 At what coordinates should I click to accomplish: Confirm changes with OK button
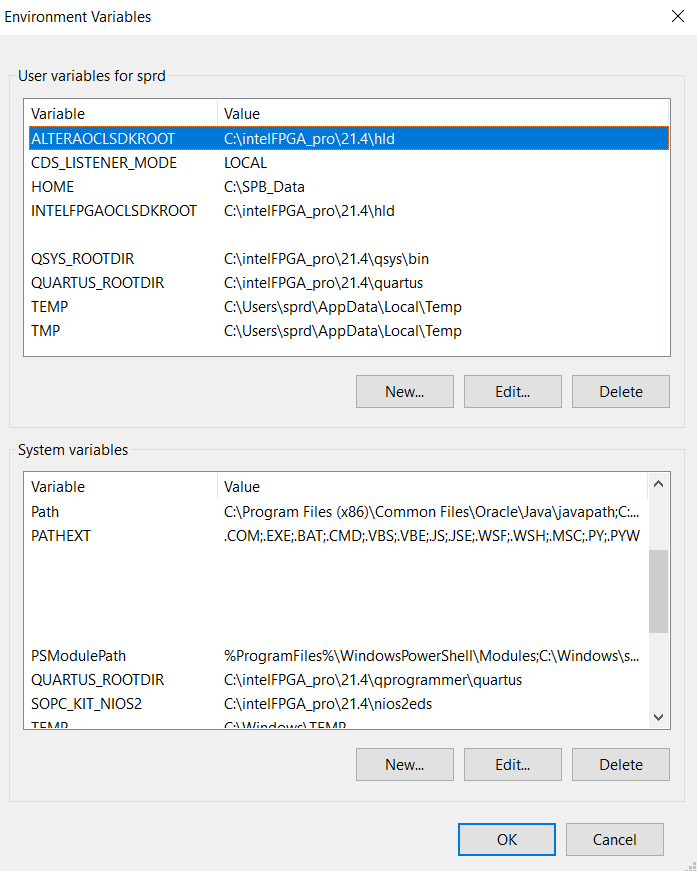[x=506, y=839]
